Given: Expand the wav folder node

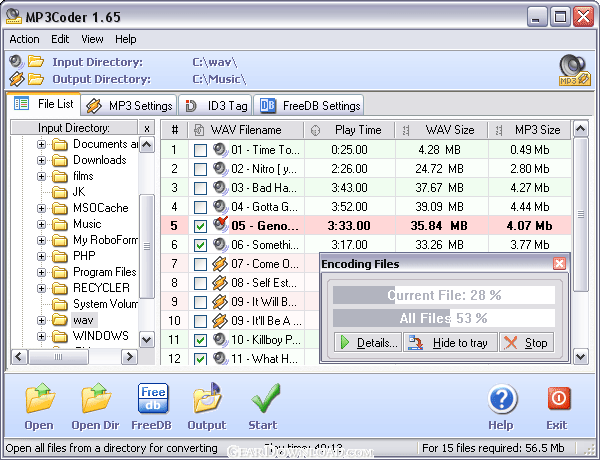Looking at the screenshot, I should point(41,320).
